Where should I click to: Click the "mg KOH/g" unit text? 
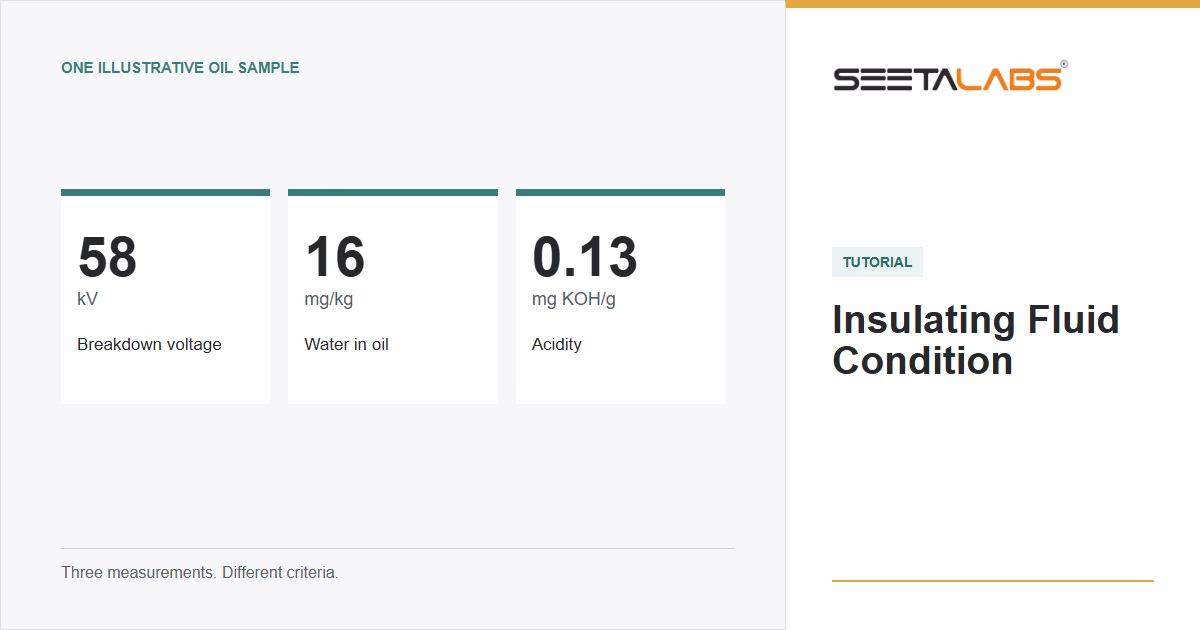(574, 299)
